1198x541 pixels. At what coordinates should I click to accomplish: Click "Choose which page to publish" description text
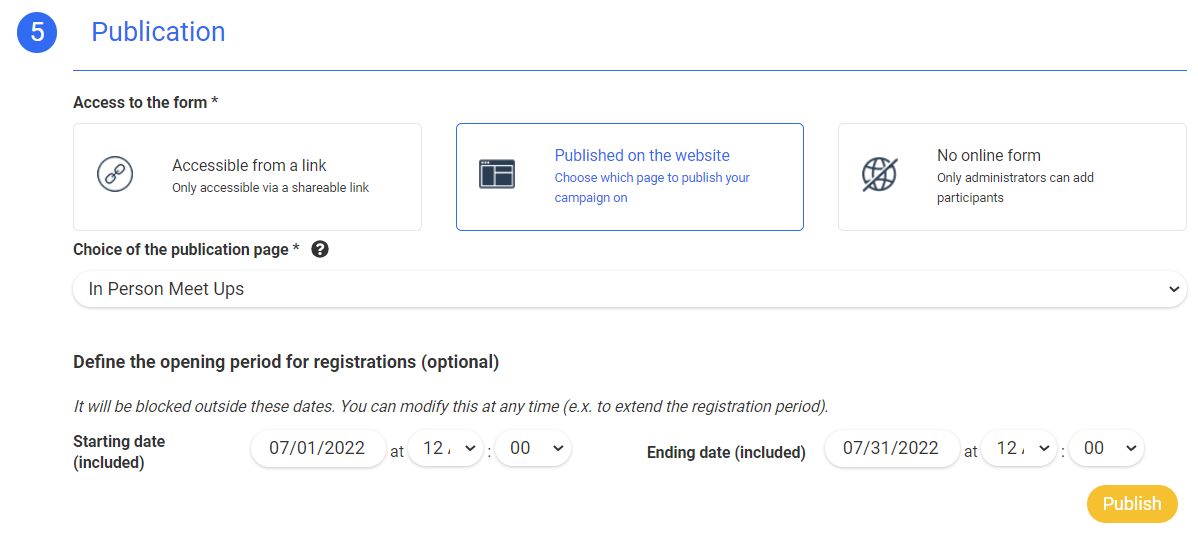(x=652, y=188)
